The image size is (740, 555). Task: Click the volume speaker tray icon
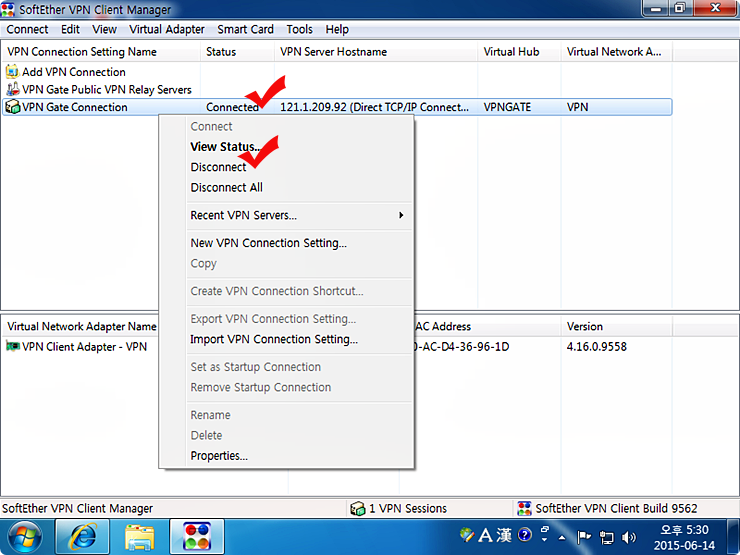point(629,537)
